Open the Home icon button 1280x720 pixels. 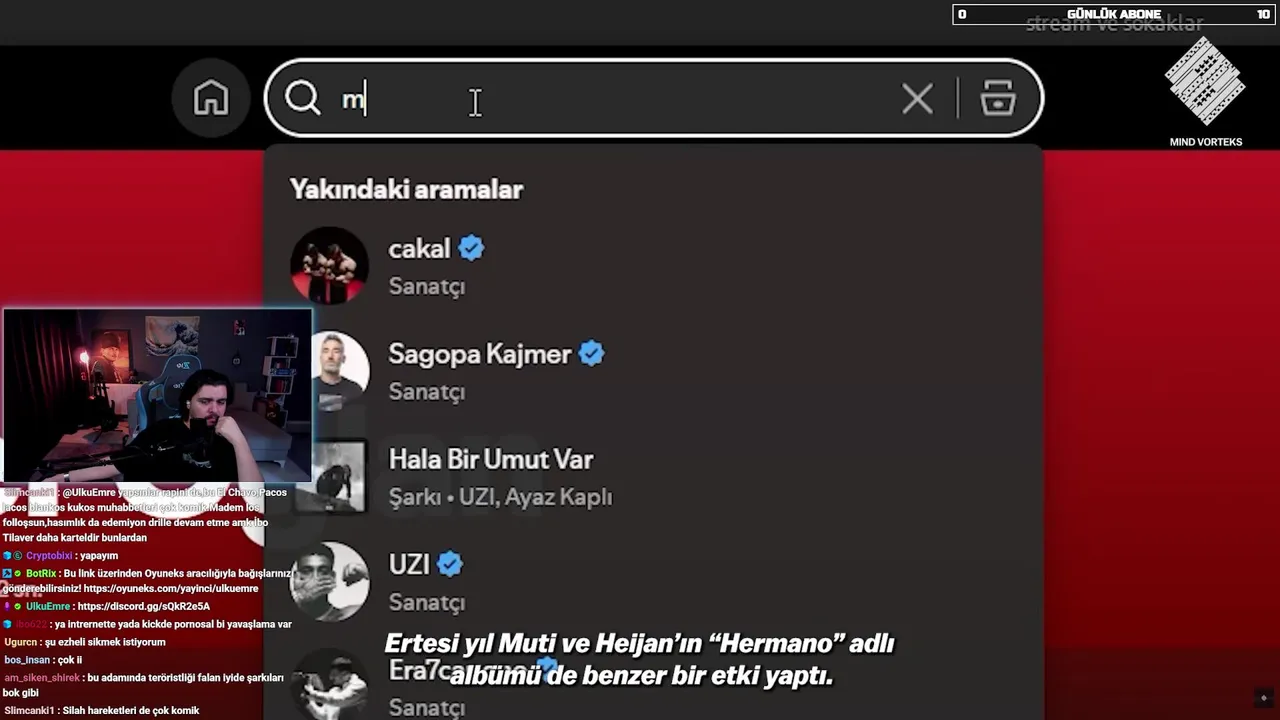211,98
